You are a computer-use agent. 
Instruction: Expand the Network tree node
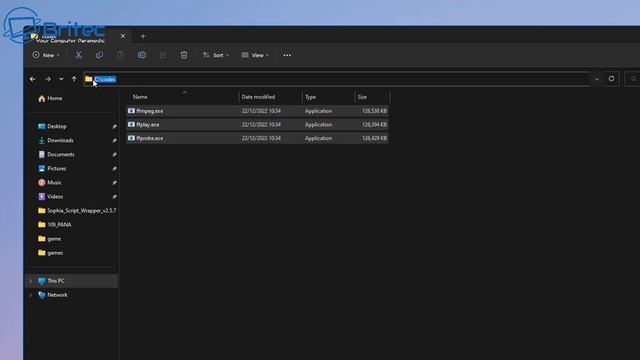31,295
